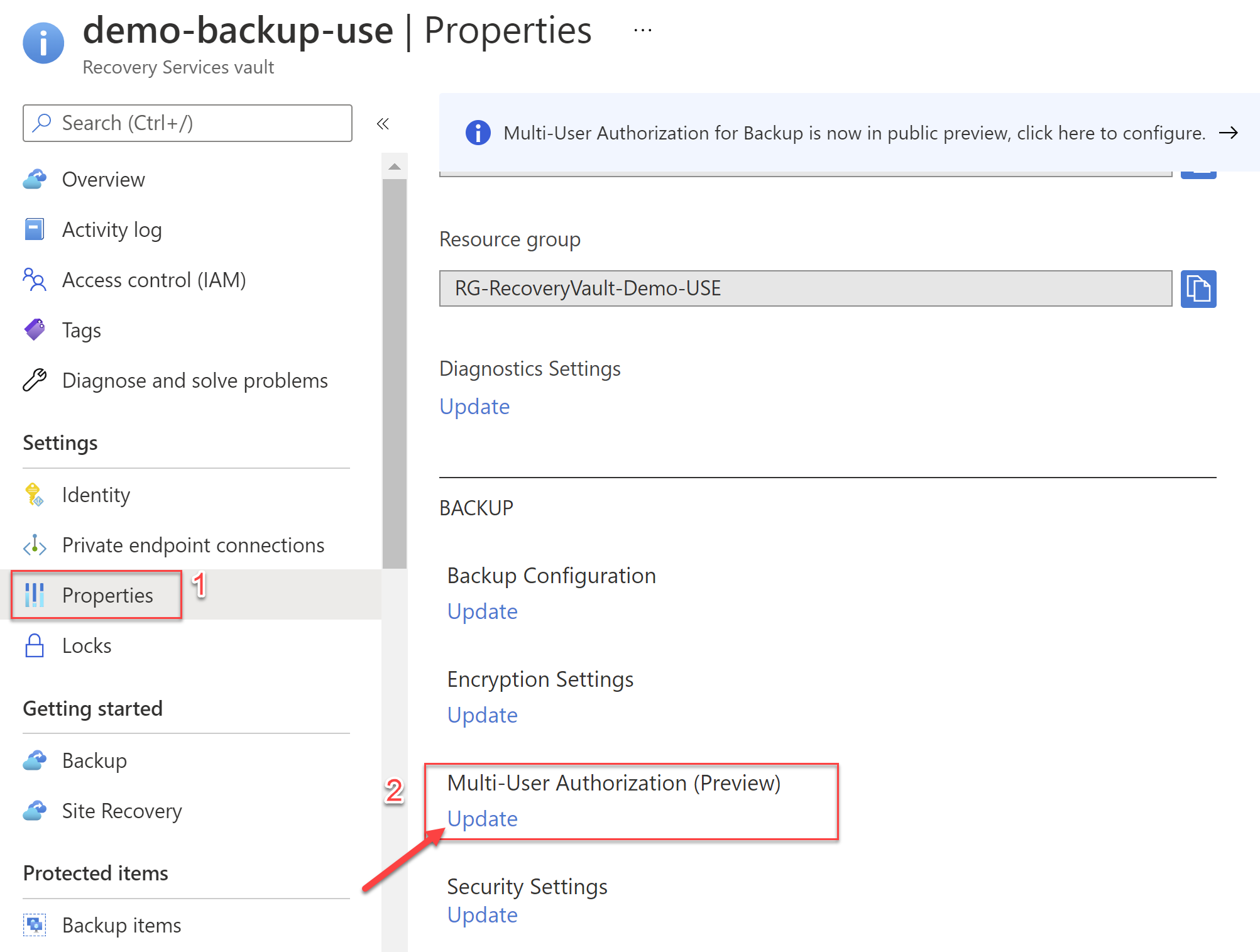The height and width of the screenshot is (952, 1260).
Task: Open Private endpoint connections
Action: pos(193,545)
